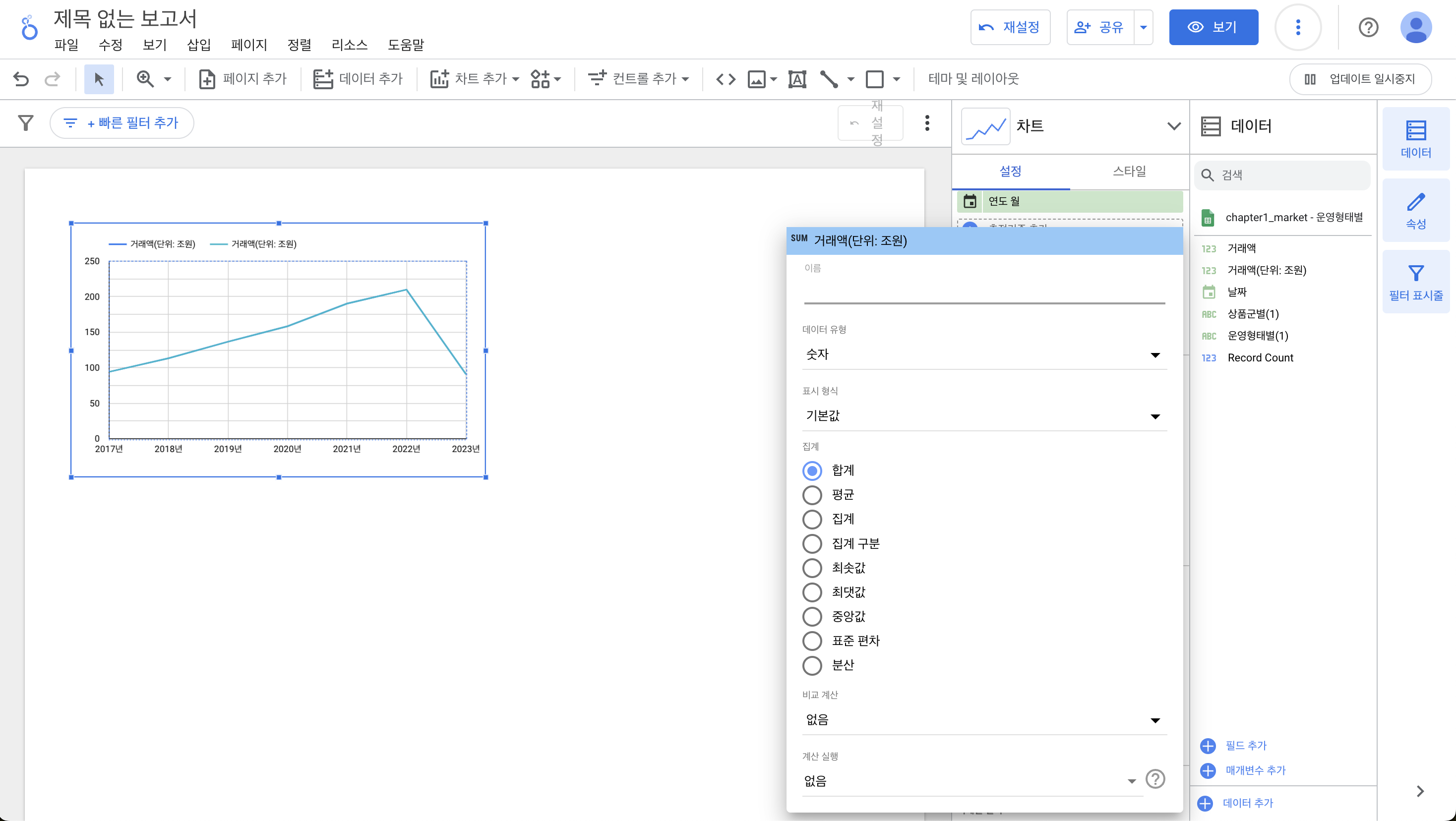This screenshot has height=821, width=1456.
Task: Select the line drawing tool
Action: (829, 79)
